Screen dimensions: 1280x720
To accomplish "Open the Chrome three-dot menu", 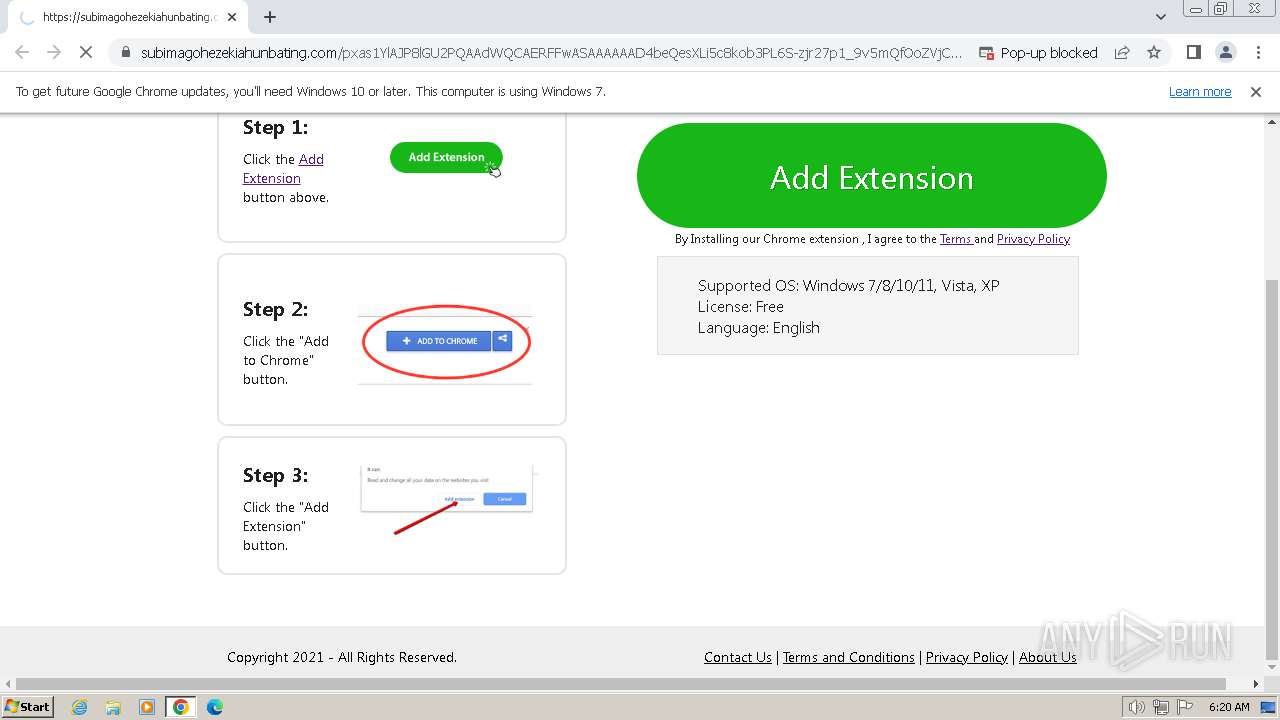I will (x=1258, y=52).
